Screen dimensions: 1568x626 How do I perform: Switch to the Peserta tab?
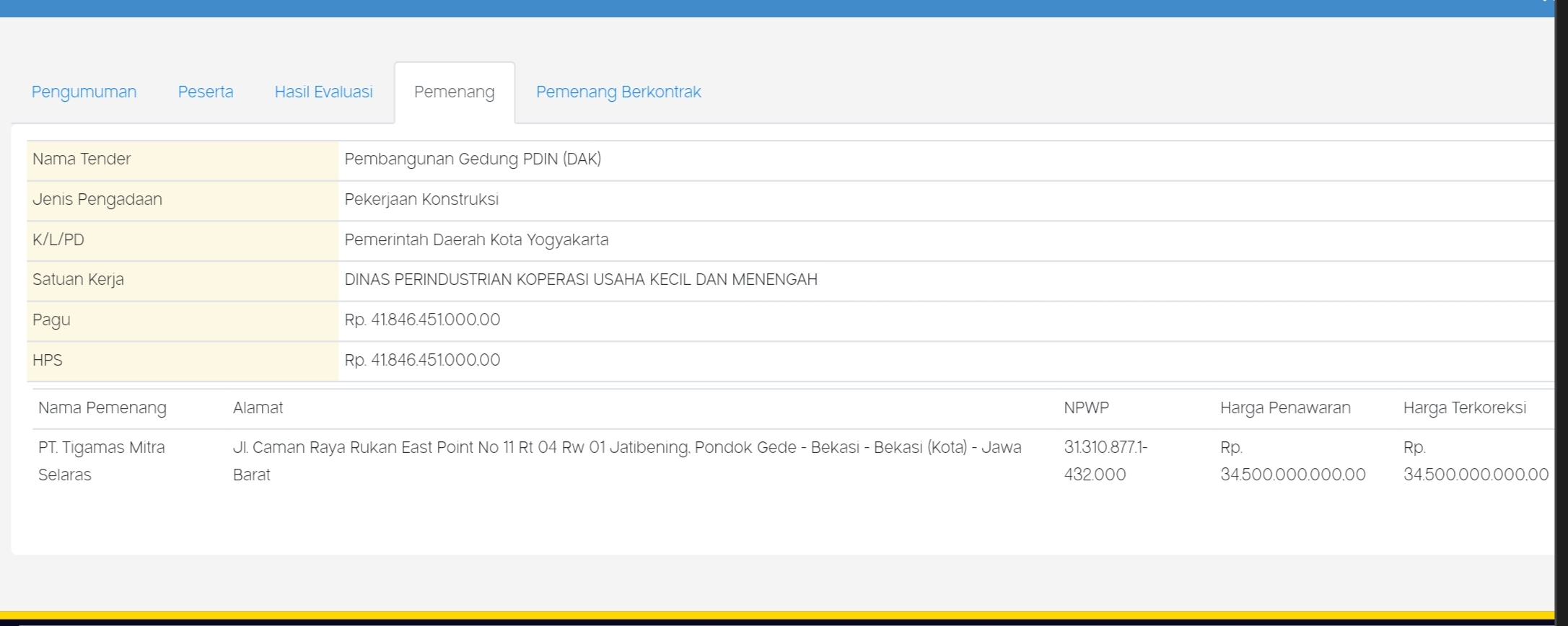point(206,92)
